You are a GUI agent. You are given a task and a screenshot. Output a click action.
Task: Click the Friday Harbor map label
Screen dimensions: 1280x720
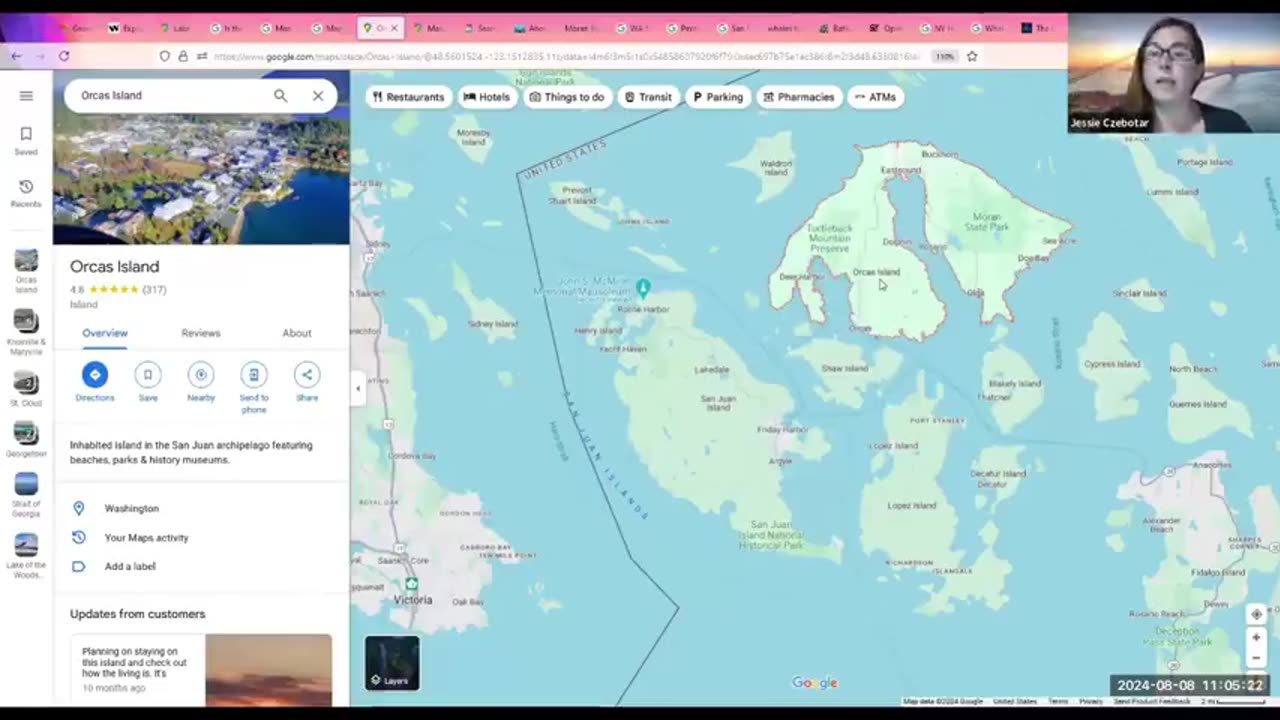(782, 430)
